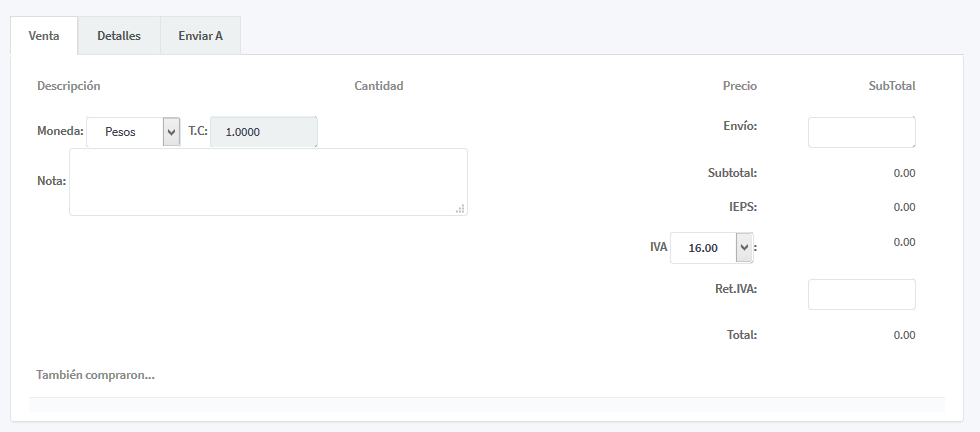This screenshot has width=980, height=432.
Task: Click the Precio column header
Action: click(x=740, y=86)
